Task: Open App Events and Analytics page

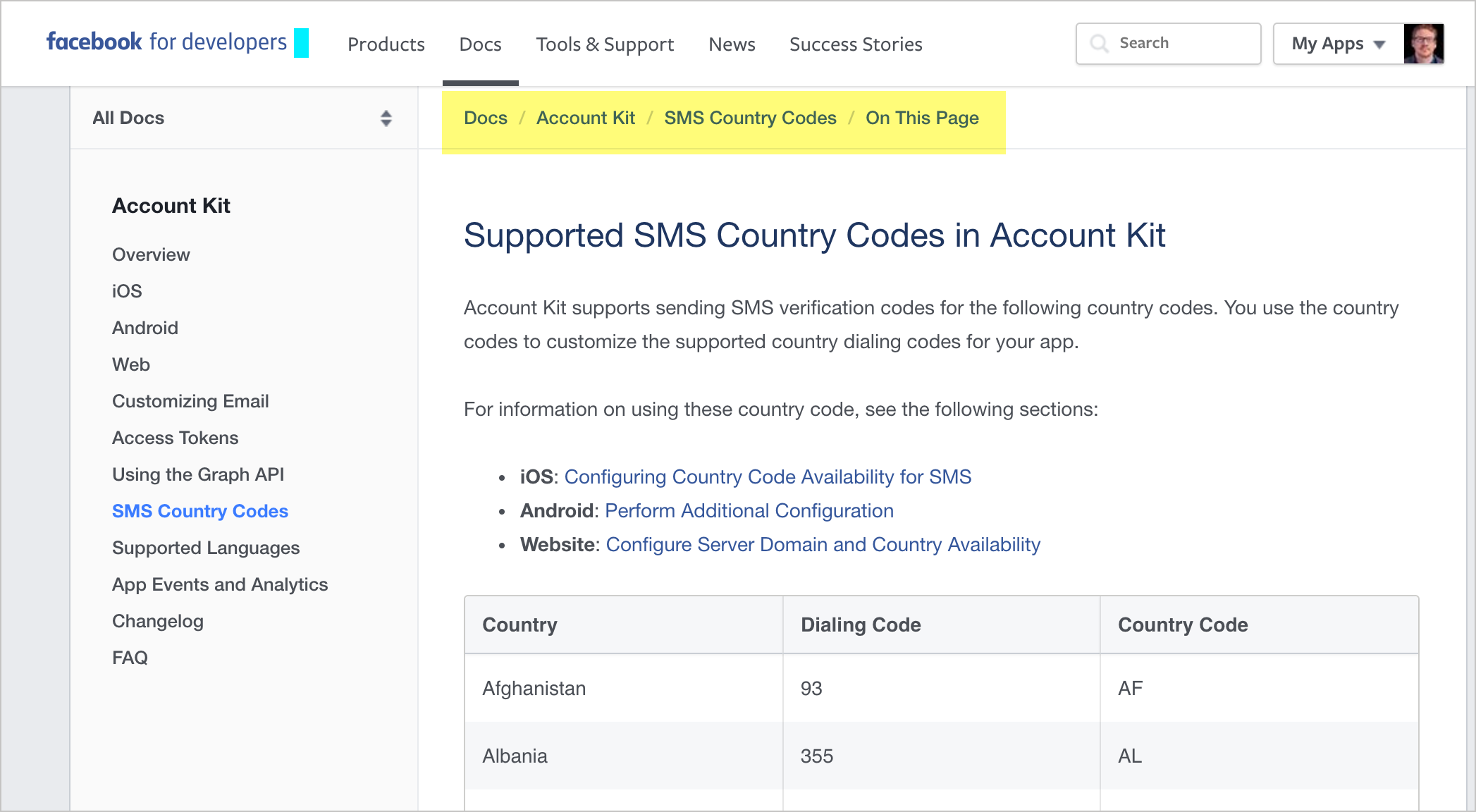Action: tap(220, 584)
